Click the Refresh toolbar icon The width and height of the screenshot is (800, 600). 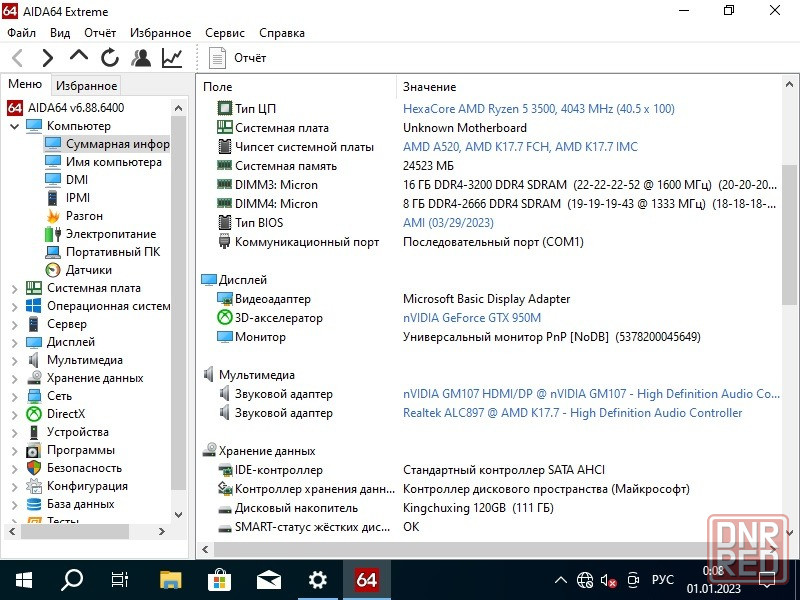[x=110, y=58]
